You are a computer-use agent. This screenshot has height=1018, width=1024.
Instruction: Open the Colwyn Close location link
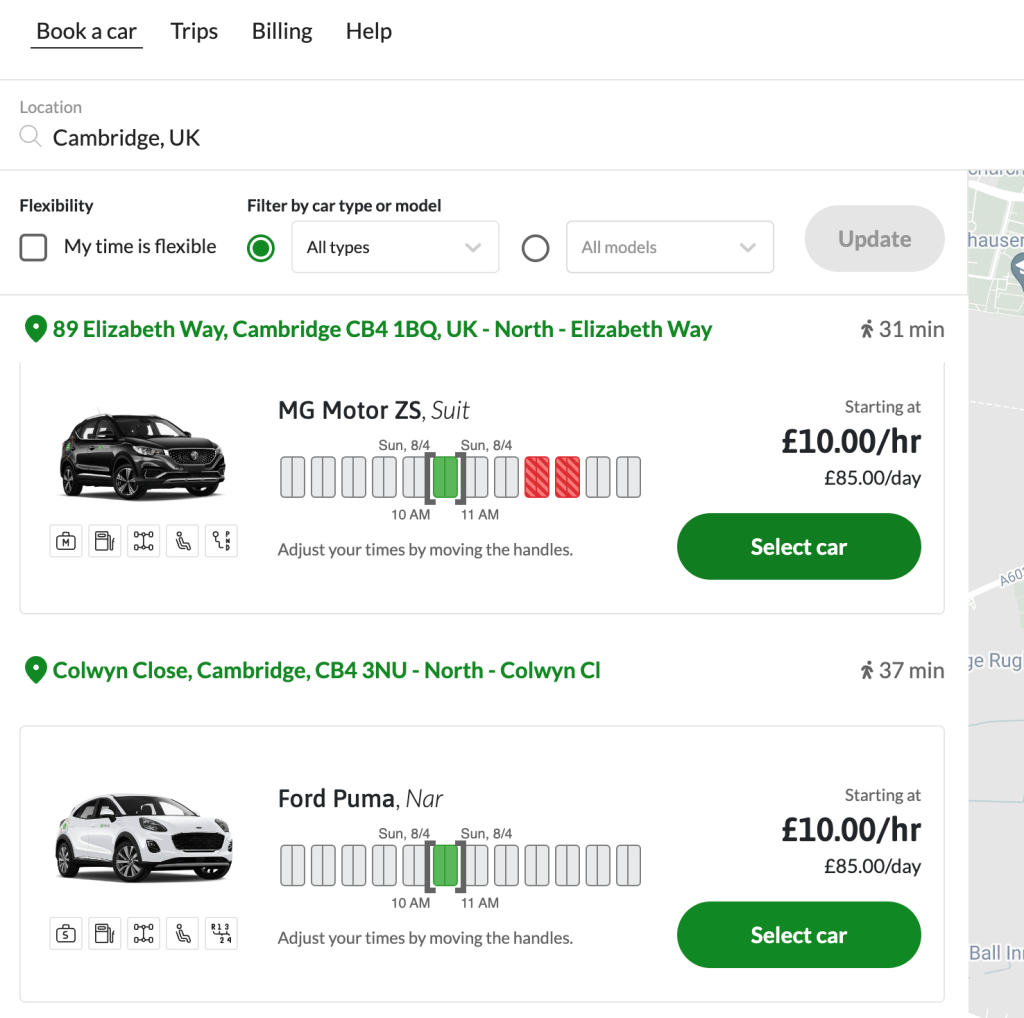pyautogui.click(x=327, y=670)
